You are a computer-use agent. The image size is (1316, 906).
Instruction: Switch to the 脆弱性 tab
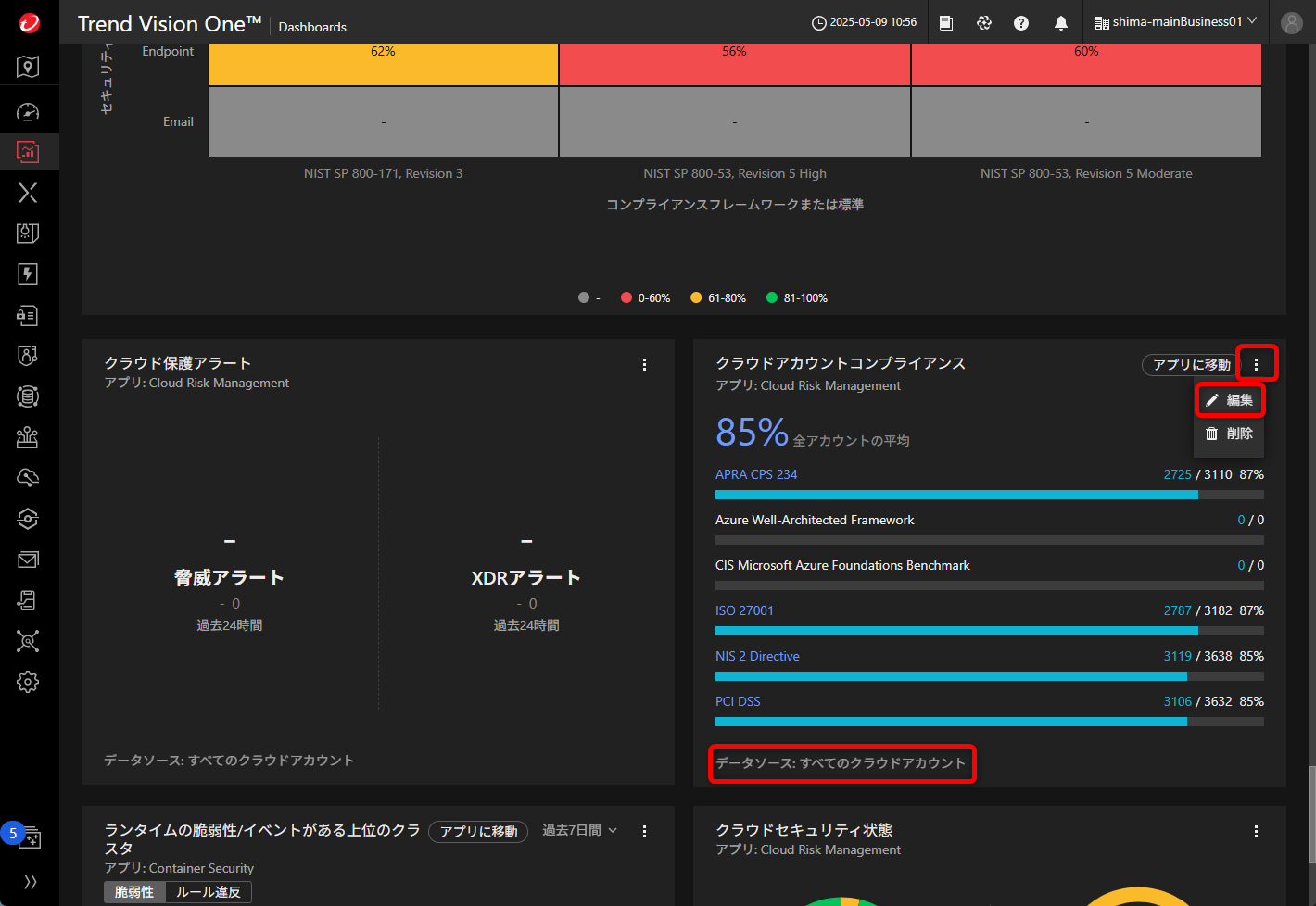point(134,892)
